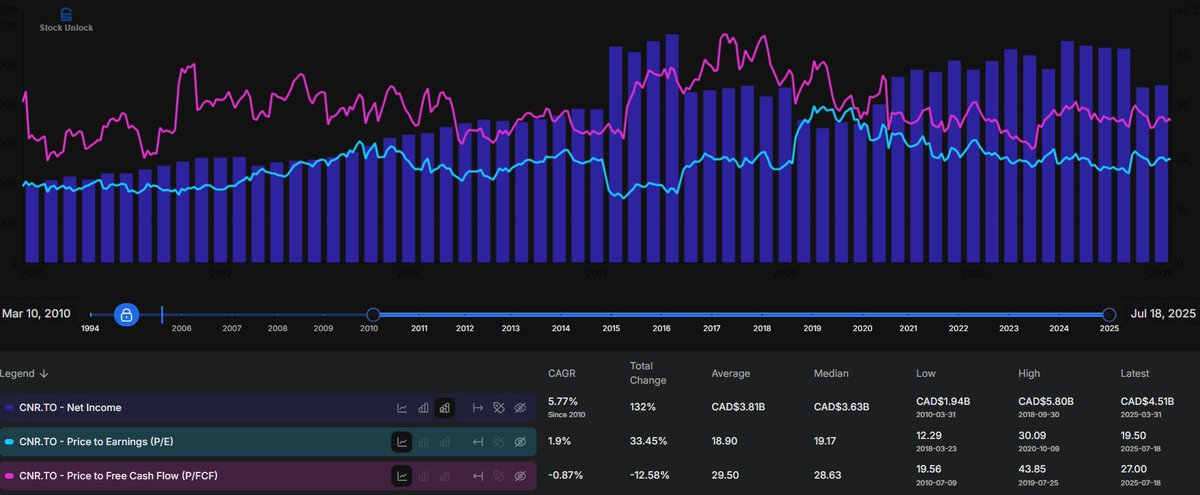The width and height of the screenshot is (1200, 495).
Task: Select bar chart icon for Price to Earnings
Action: (x=423, y=442)
